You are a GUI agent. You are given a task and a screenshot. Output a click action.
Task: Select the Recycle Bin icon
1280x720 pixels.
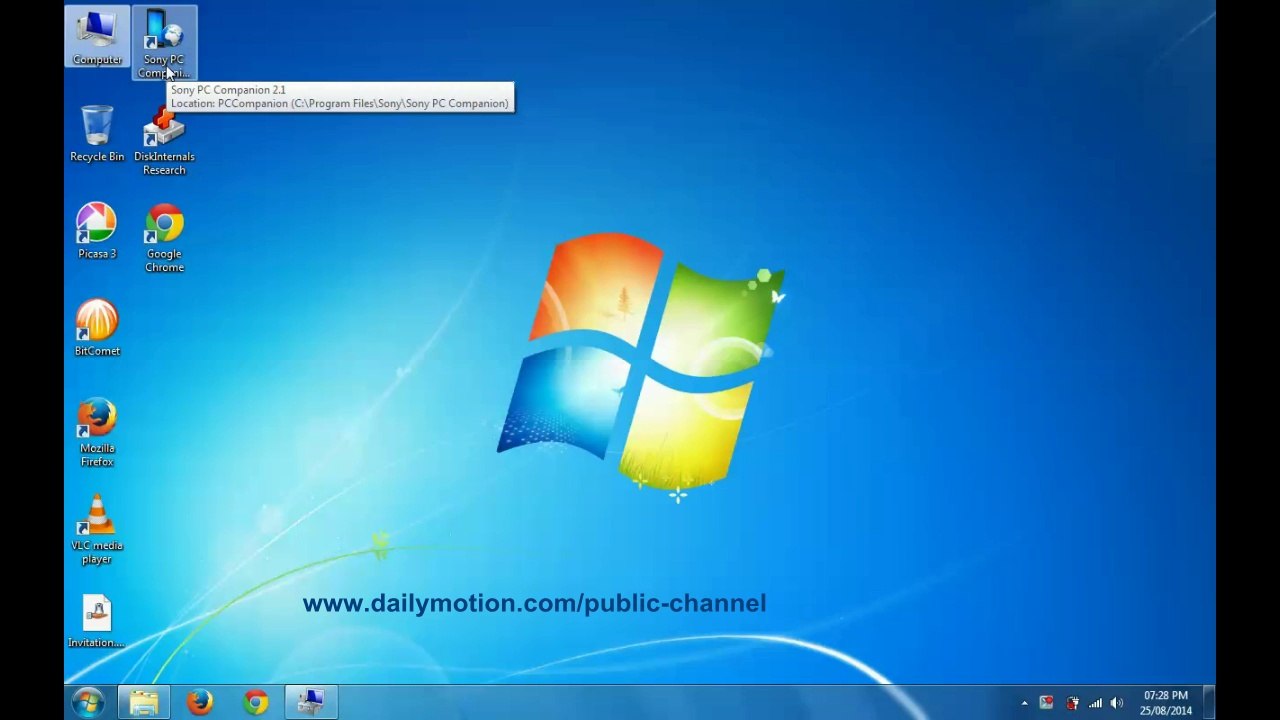tap(97, 134)
